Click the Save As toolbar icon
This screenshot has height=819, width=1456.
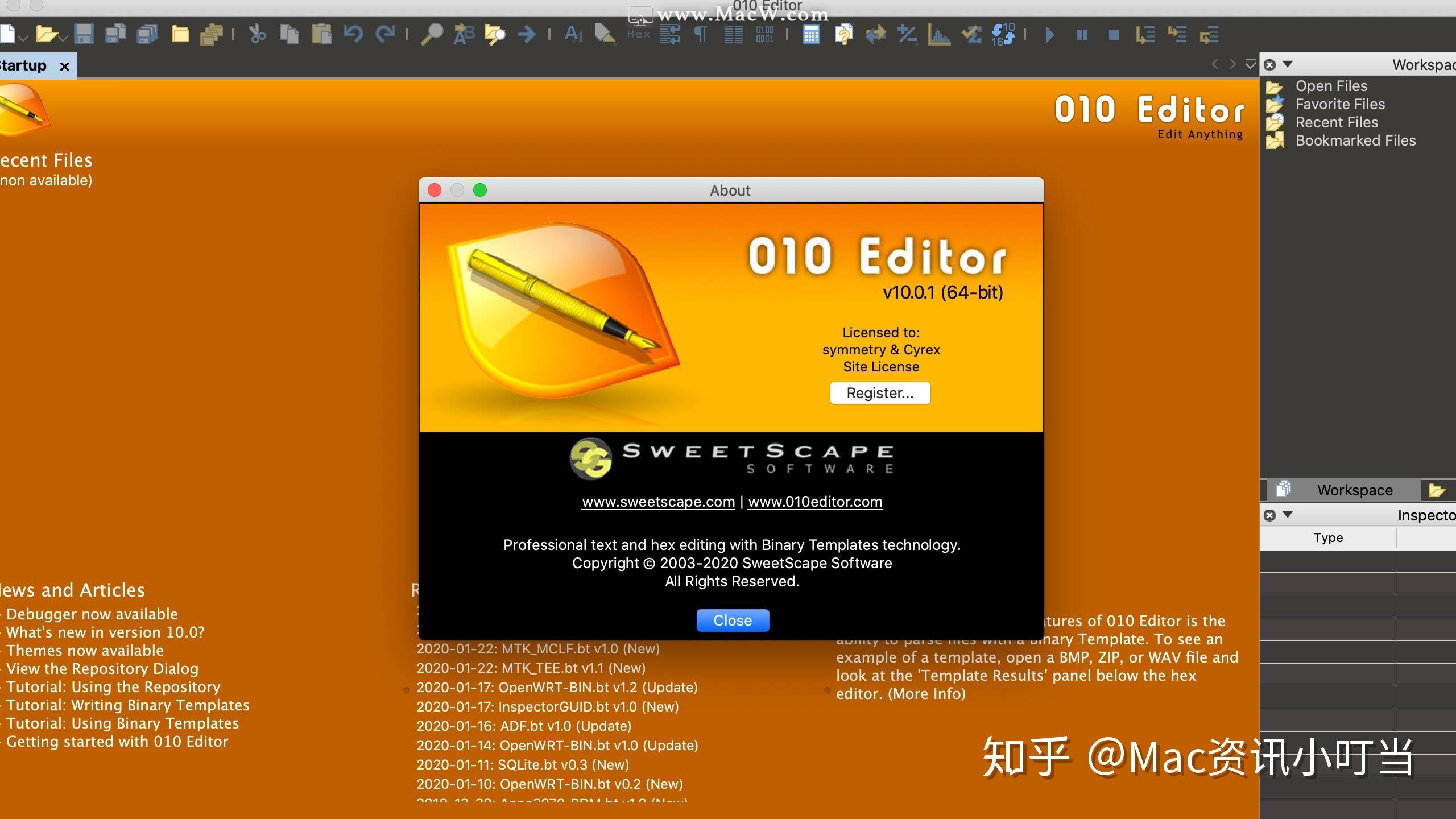[x=115, y=34]
